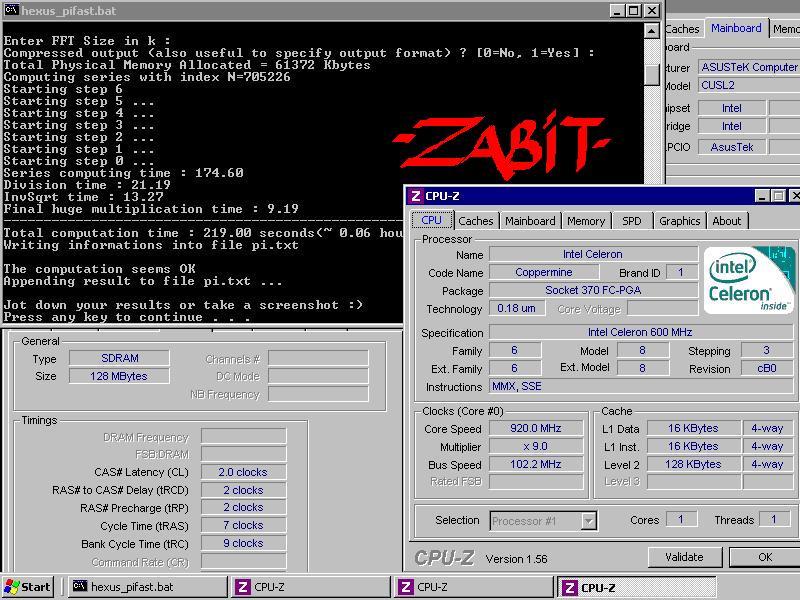This screenshot has height=600, width=800.
Task: Open the first CPU-Z taskbar button
Action: coord(311,587)
